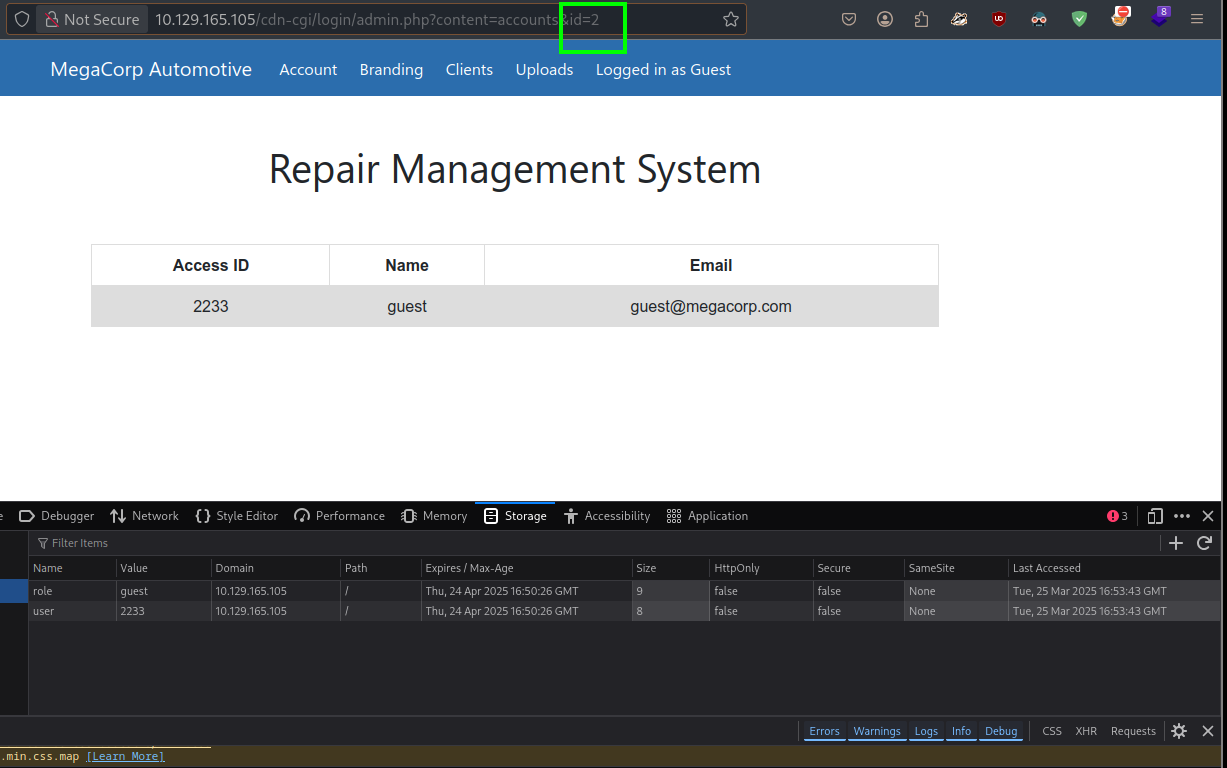Image resolution: width=1227 pixels, height=768 pixels.
Task: Click the Privacy Badger extension icon
Action: pos(959,19)
